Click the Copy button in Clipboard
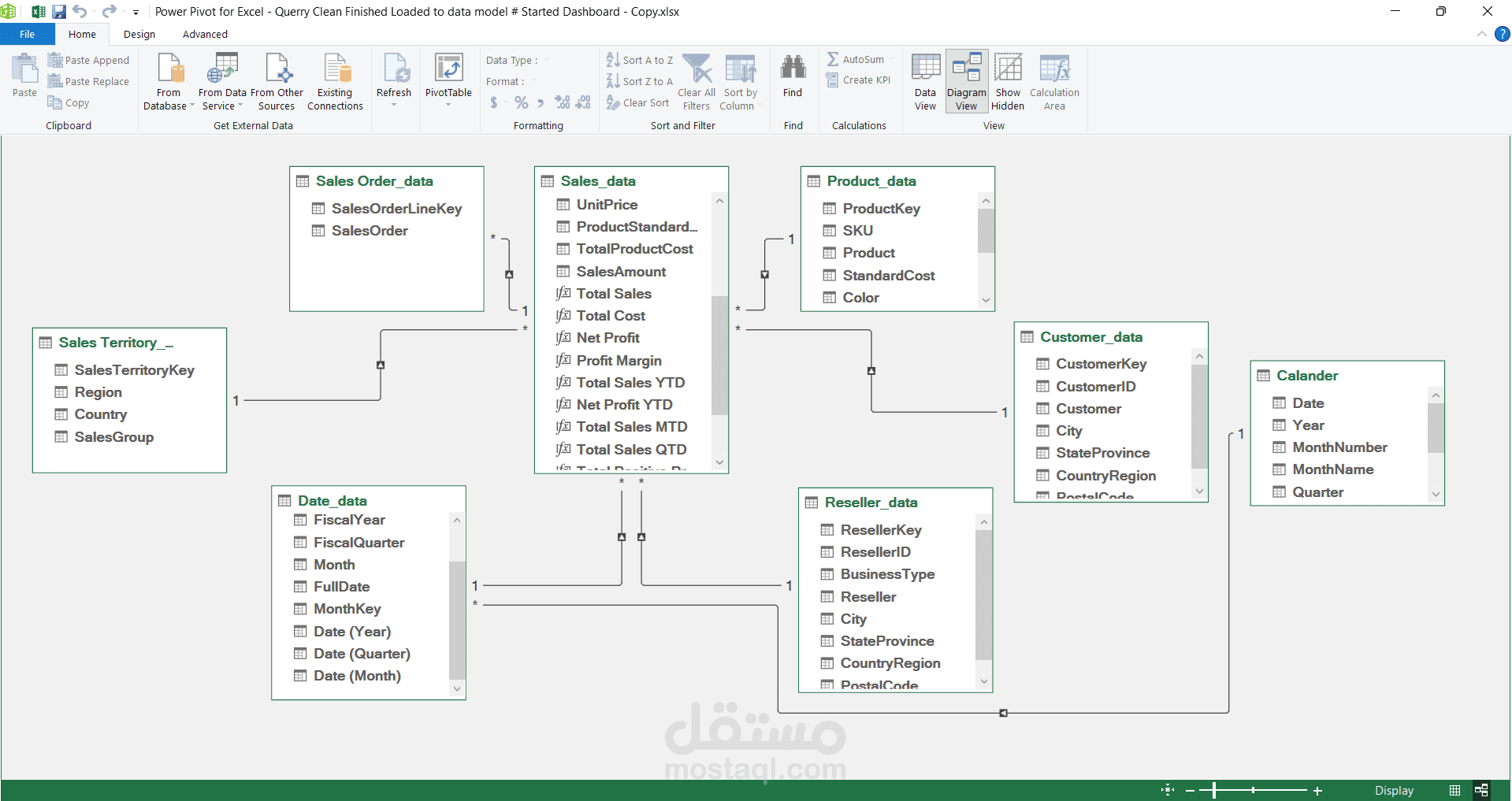Viewport: 1512px width, 801px height. point(69,102)
